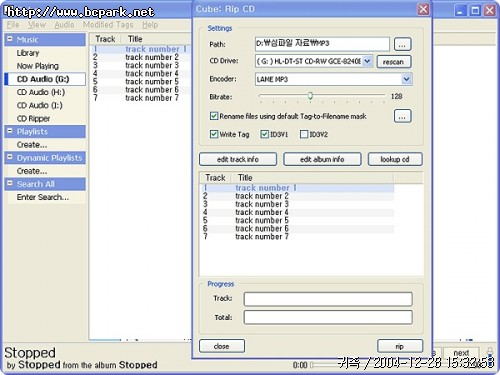Collapse the Playlists section in sidebar
This screenshot has width=500, height=375.
coord(10,131)
